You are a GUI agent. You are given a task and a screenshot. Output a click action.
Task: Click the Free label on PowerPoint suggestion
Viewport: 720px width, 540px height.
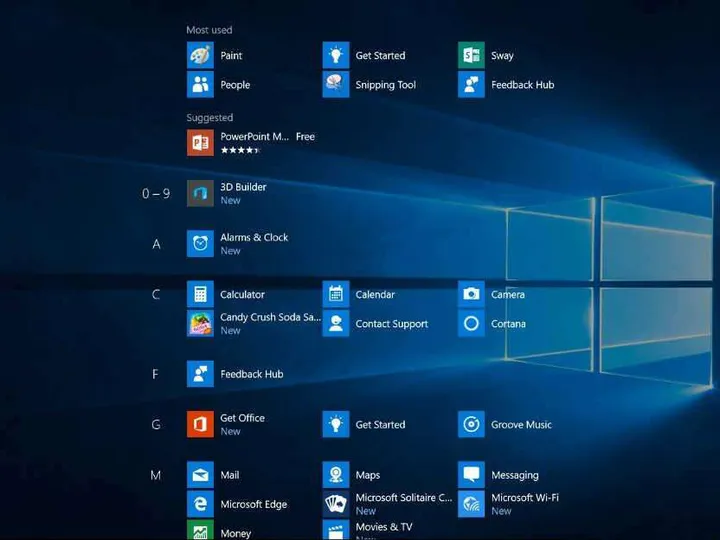click(305, 137)
